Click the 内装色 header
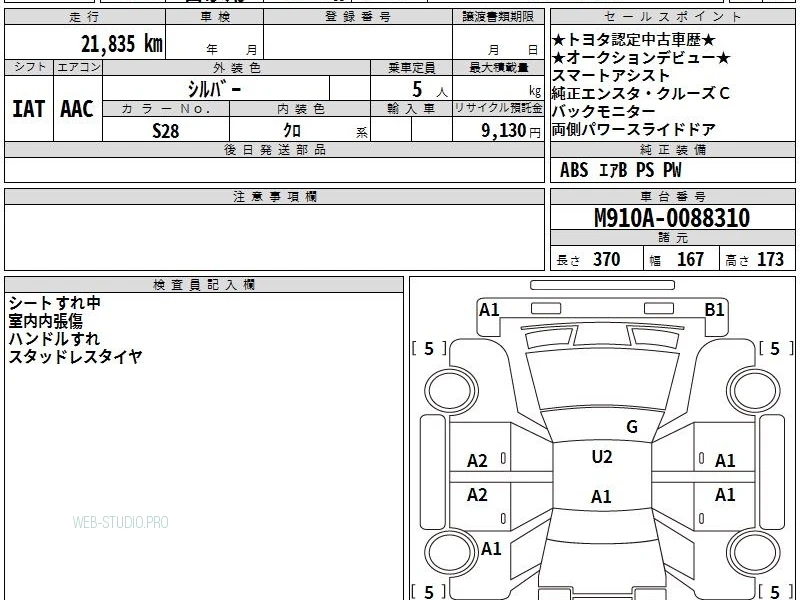This screenshot has height=600, width=800. 301,109
